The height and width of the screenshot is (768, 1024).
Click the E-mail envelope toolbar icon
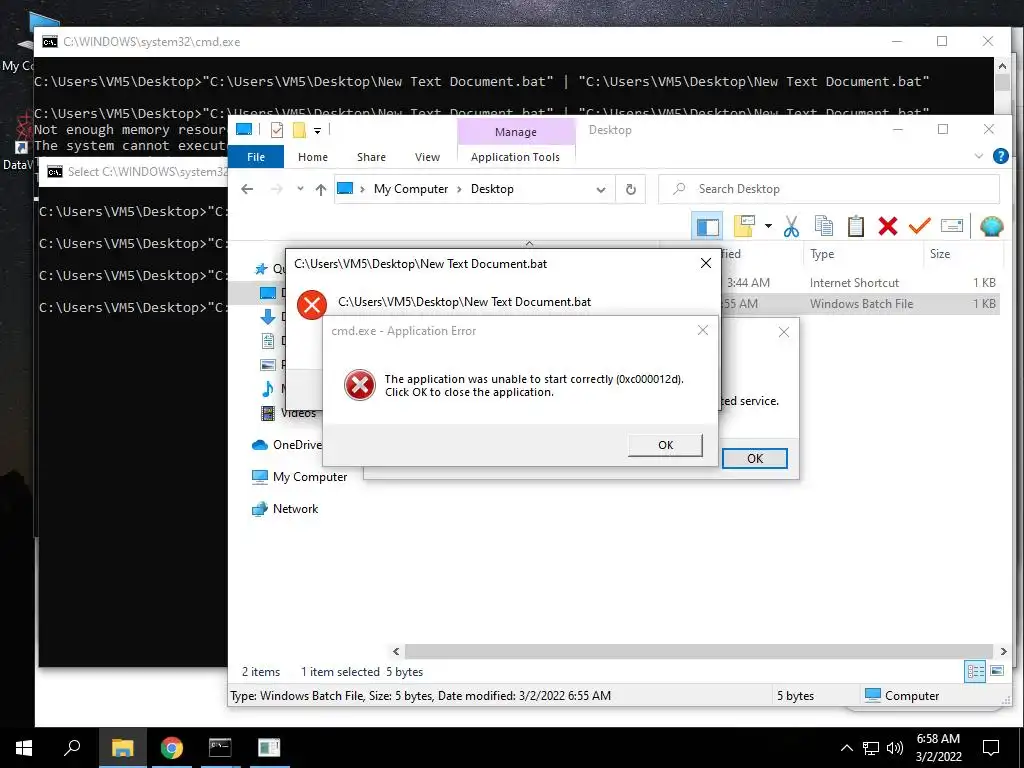coord(952,227)
